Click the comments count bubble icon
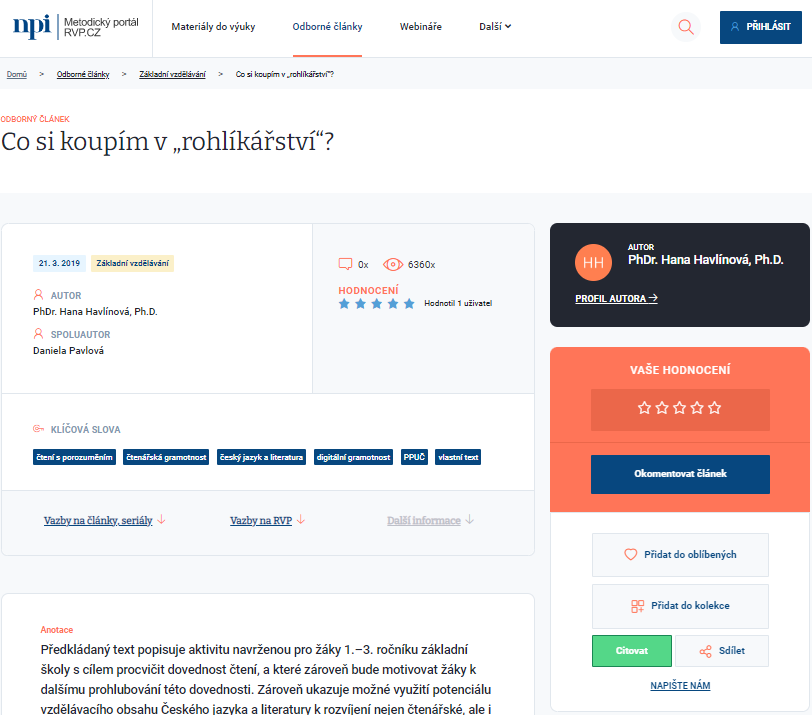Viewport: 812px width, 715px height. point(346,264)
